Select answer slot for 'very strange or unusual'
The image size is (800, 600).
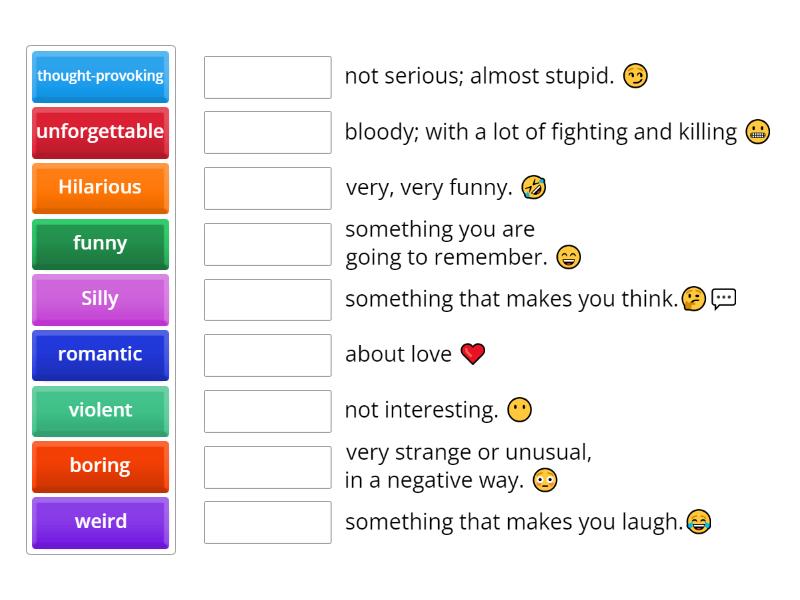(267, 467)
